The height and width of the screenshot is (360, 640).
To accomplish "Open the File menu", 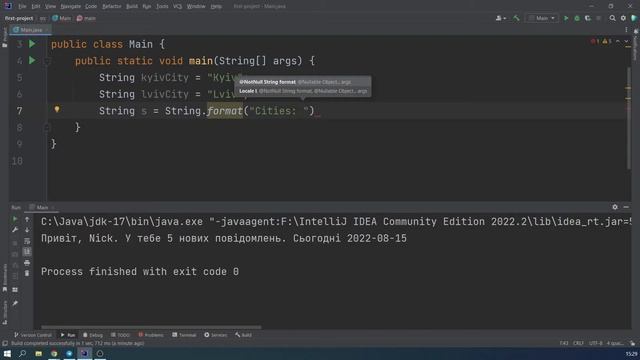I will tap(22, 6).
